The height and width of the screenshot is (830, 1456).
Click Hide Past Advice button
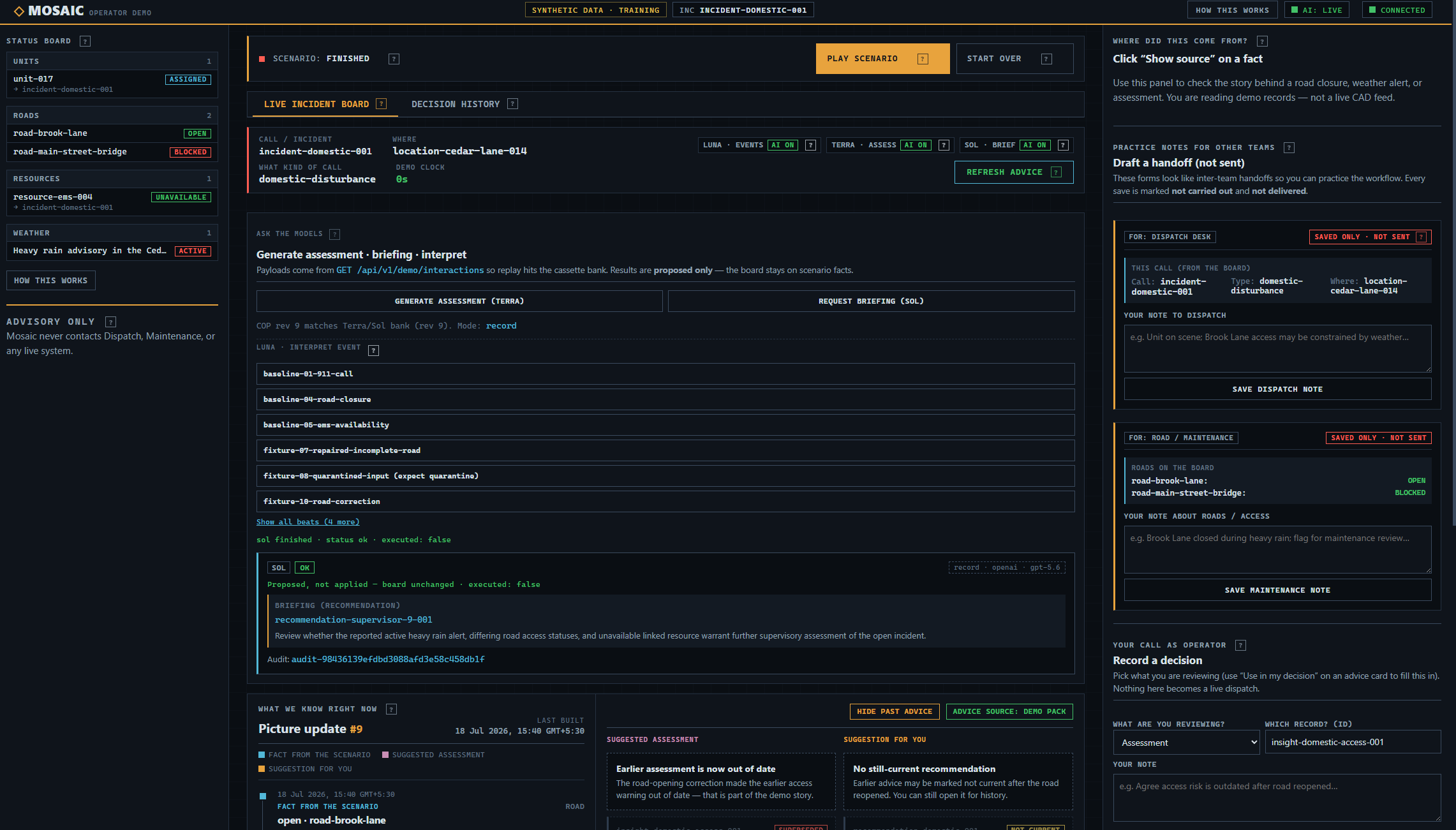coord(895,711)
